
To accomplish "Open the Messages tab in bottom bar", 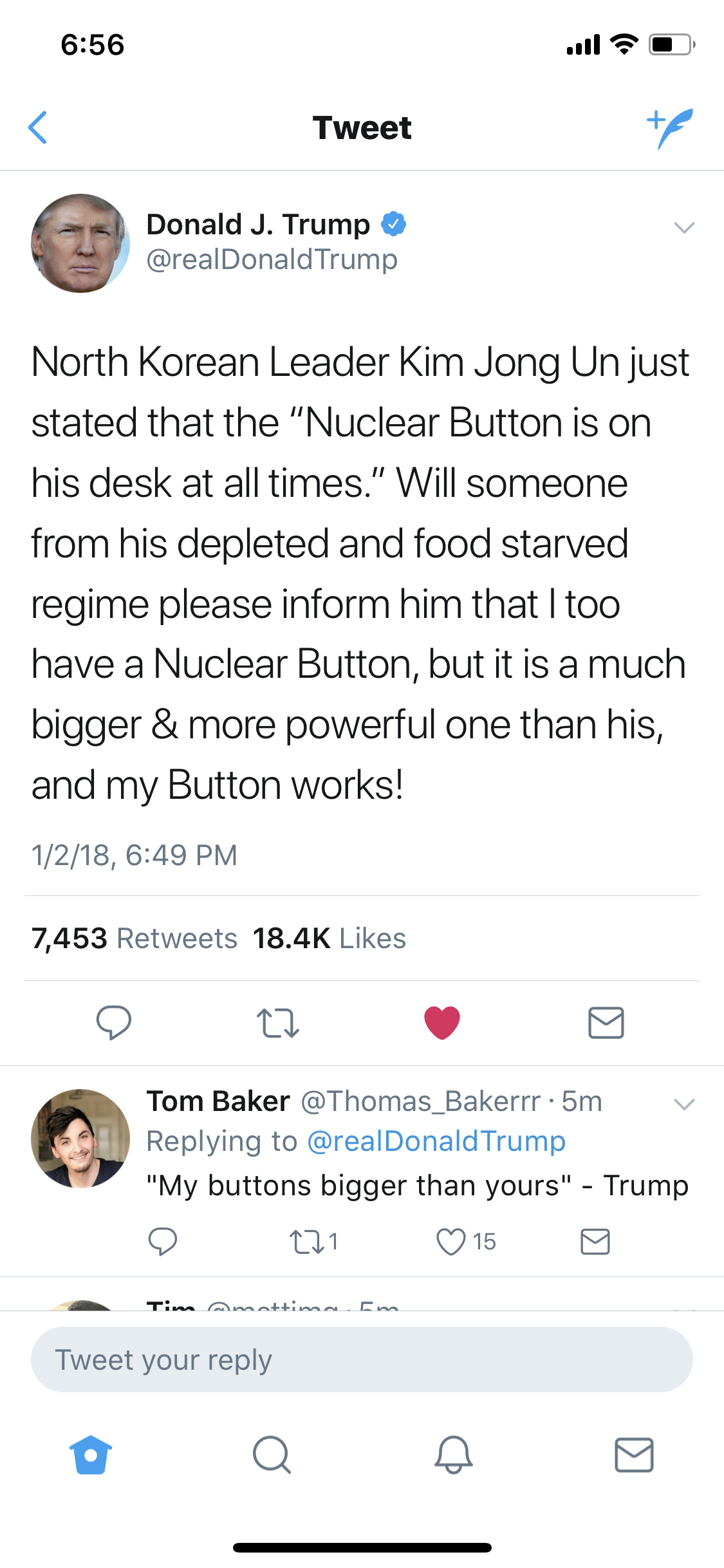I will tap(634, 1455).
